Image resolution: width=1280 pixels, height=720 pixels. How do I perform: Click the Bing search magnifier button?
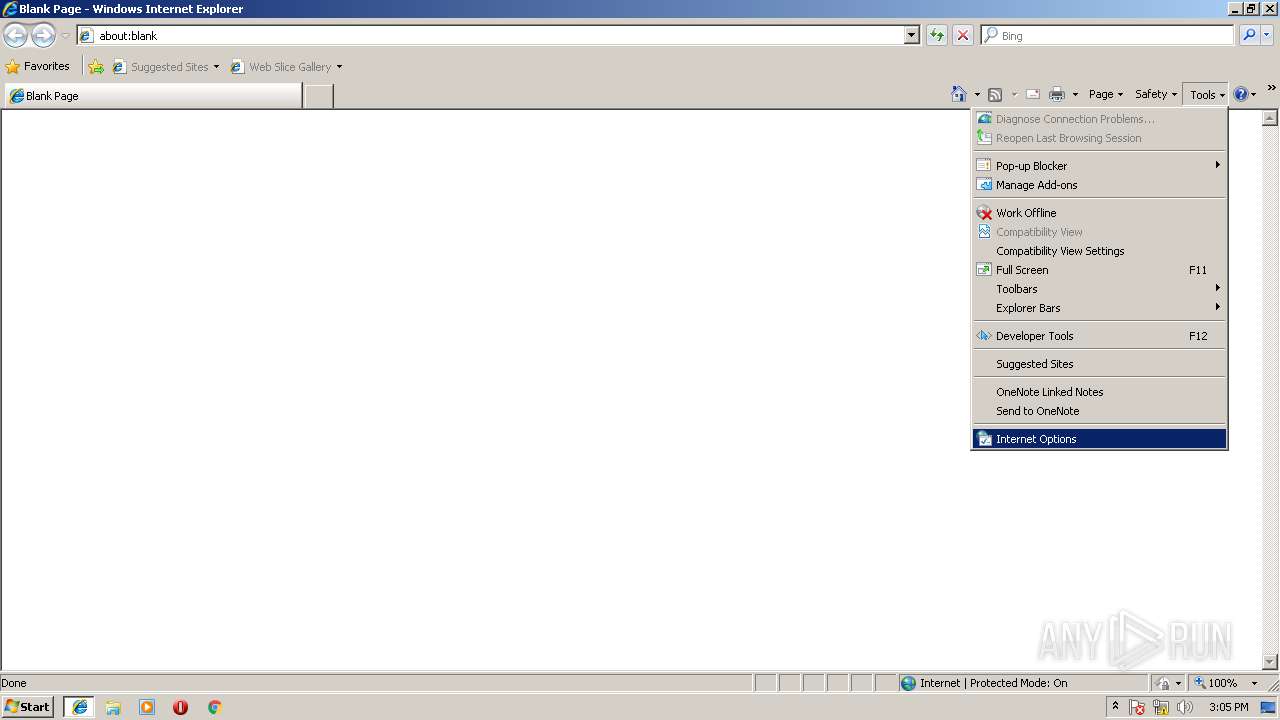(x=1249, y=35)
